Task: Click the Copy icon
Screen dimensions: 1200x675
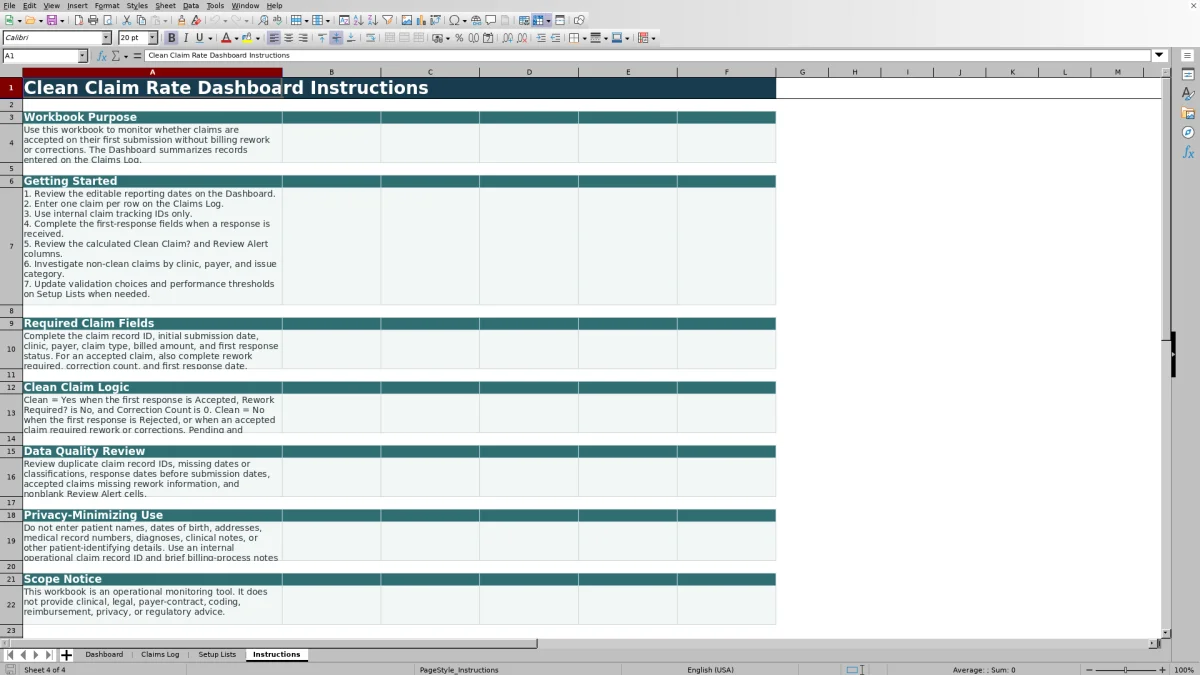Action: [x=141, y=20]
